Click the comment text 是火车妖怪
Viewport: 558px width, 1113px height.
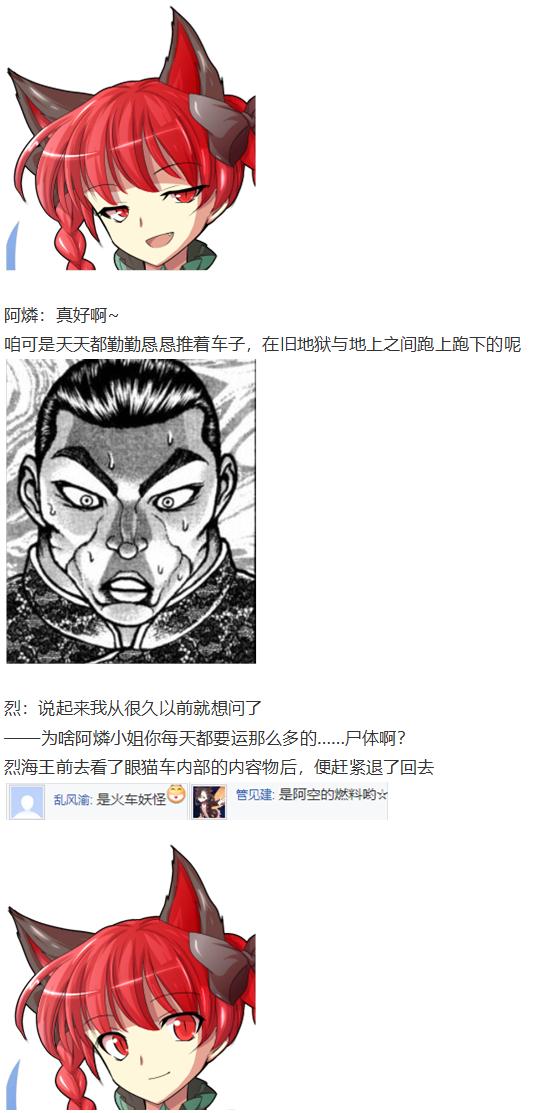[x=131, y=798]
